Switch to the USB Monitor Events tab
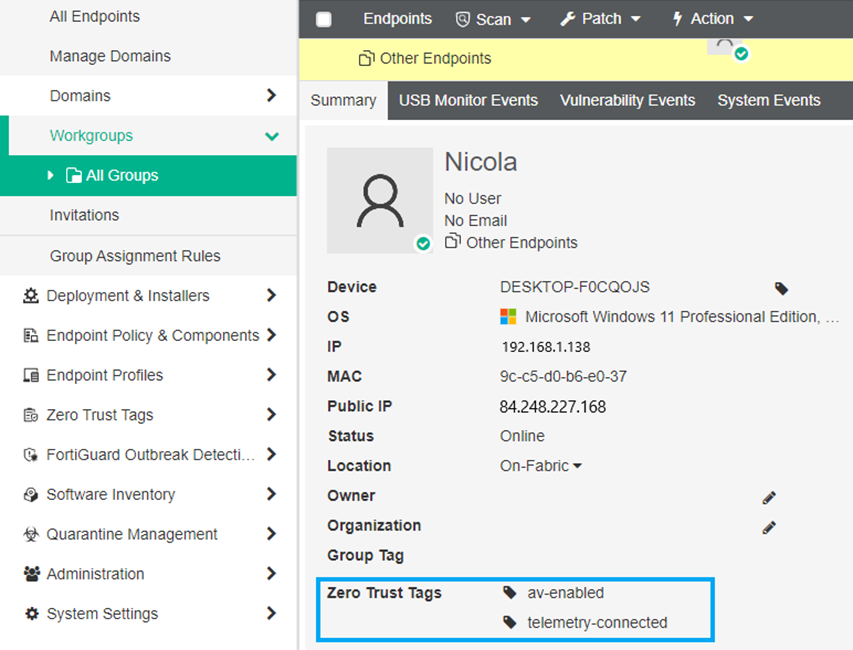853x650 pixels. coord(468,101)
